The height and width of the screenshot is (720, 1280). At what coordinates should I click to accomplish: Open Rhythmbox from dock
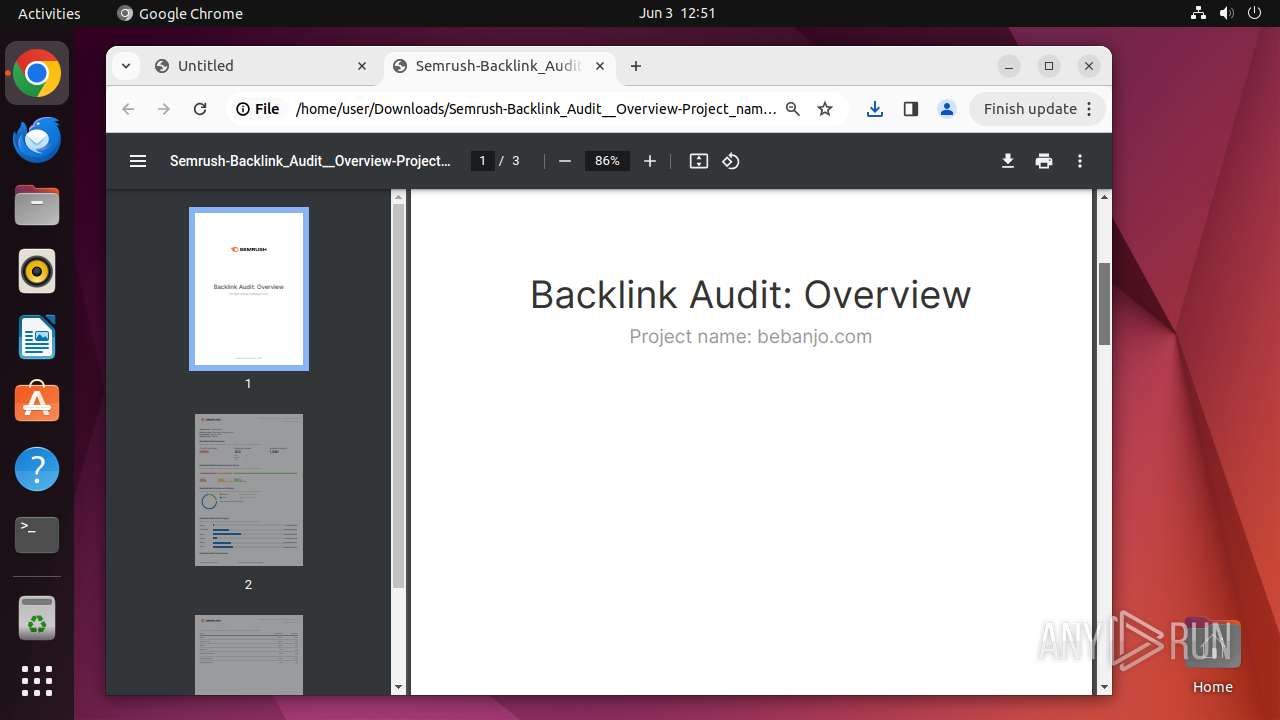coord(37,271)
